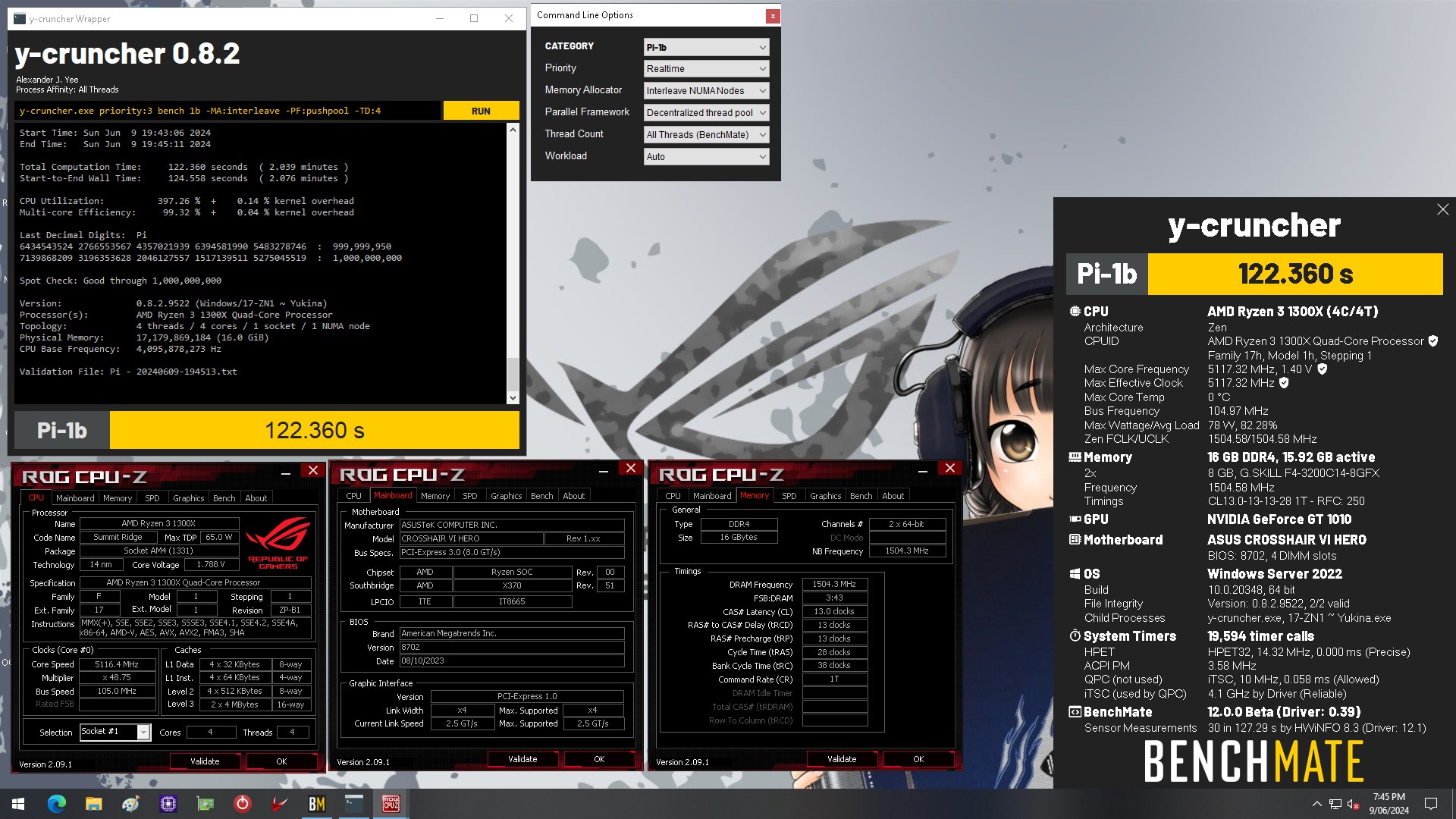This screenshot has height=819, width=1456.
Task: Switch to Mainboard tab in first CPU-Z window
Action: [75, 498]
